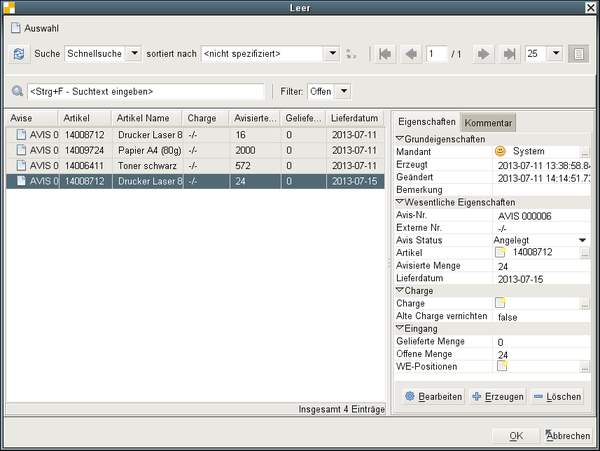Click the WE-Positionen note icon
The image size is (600, 451).
coord(502,366)
